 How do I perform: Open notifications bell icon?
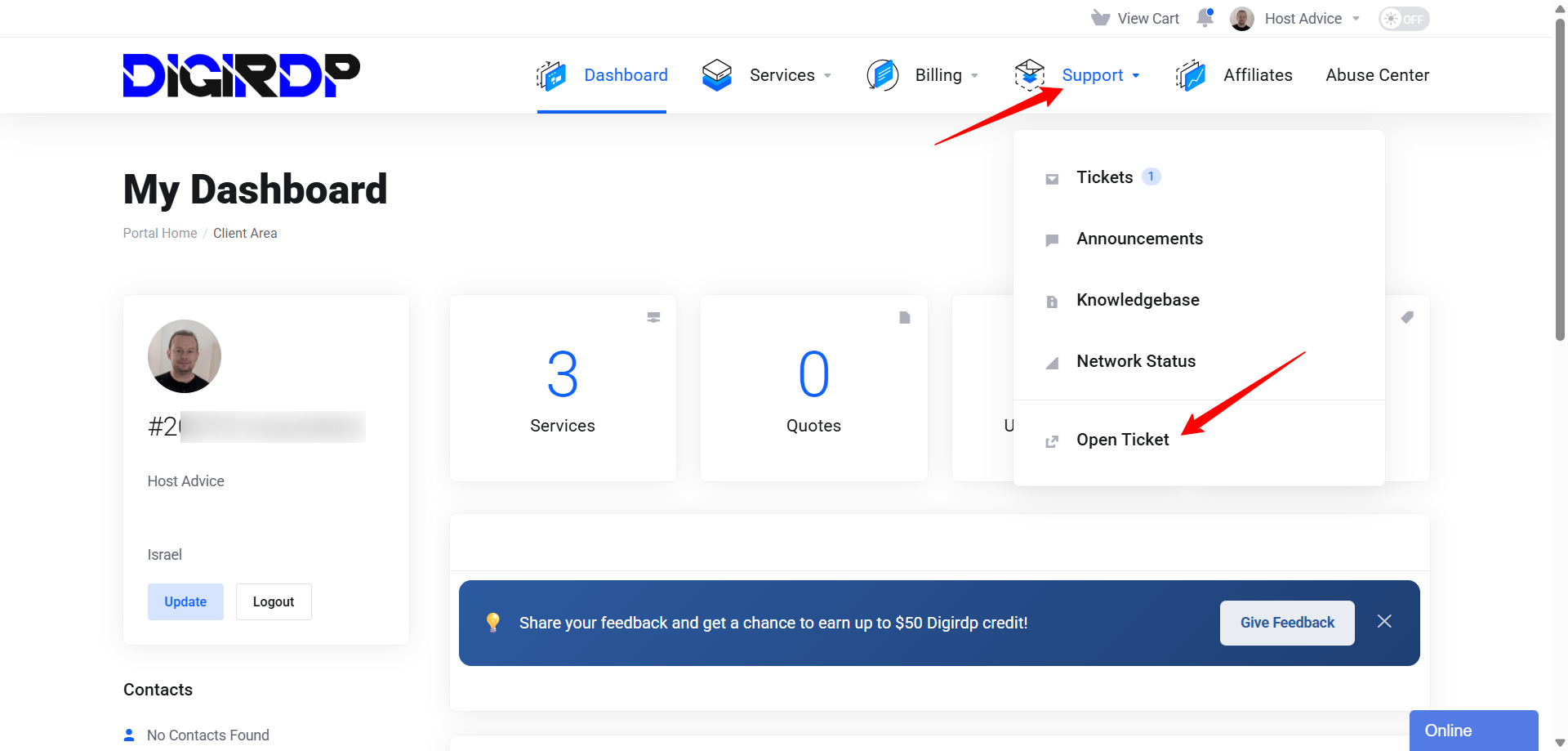point(1205,18)
